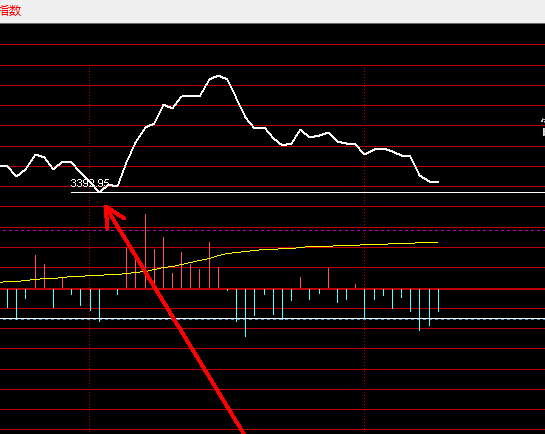Select the 3392.95 price label
The image size is (545, 434).
click(90, 183)
